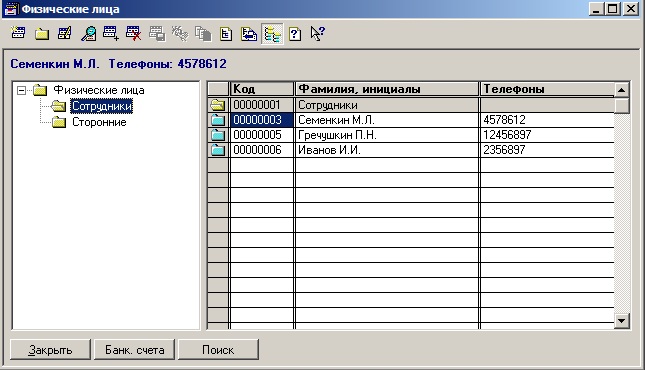Click the grayed-out Edit in dialog icon
Viewport: 645px width, 370px height.
157,34
